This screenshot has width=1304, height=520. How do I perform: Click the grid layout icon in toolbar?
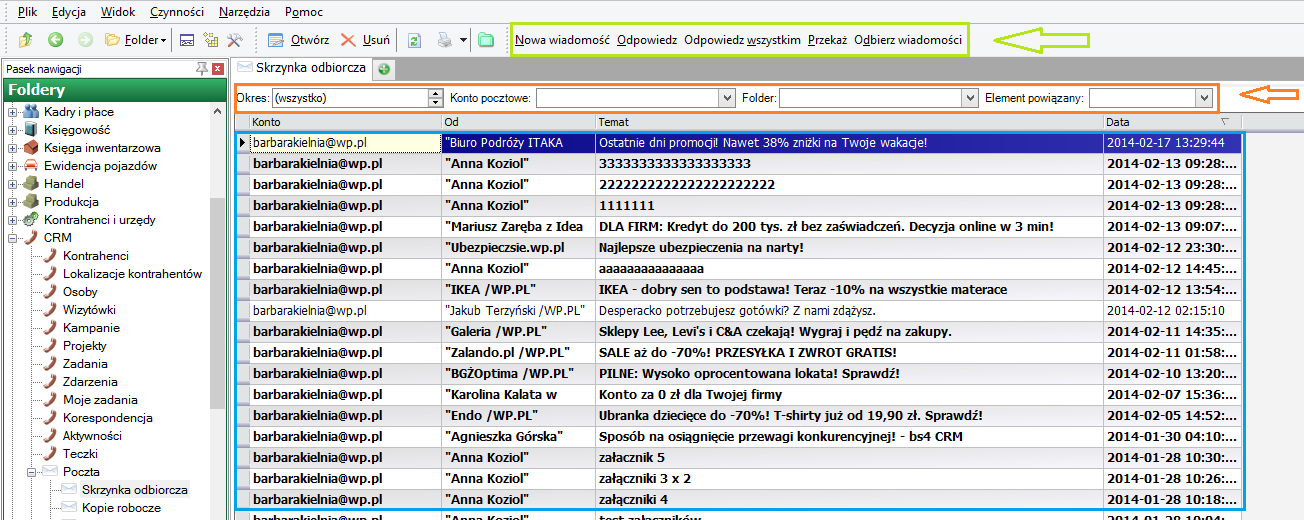click(x=211, y=40)
